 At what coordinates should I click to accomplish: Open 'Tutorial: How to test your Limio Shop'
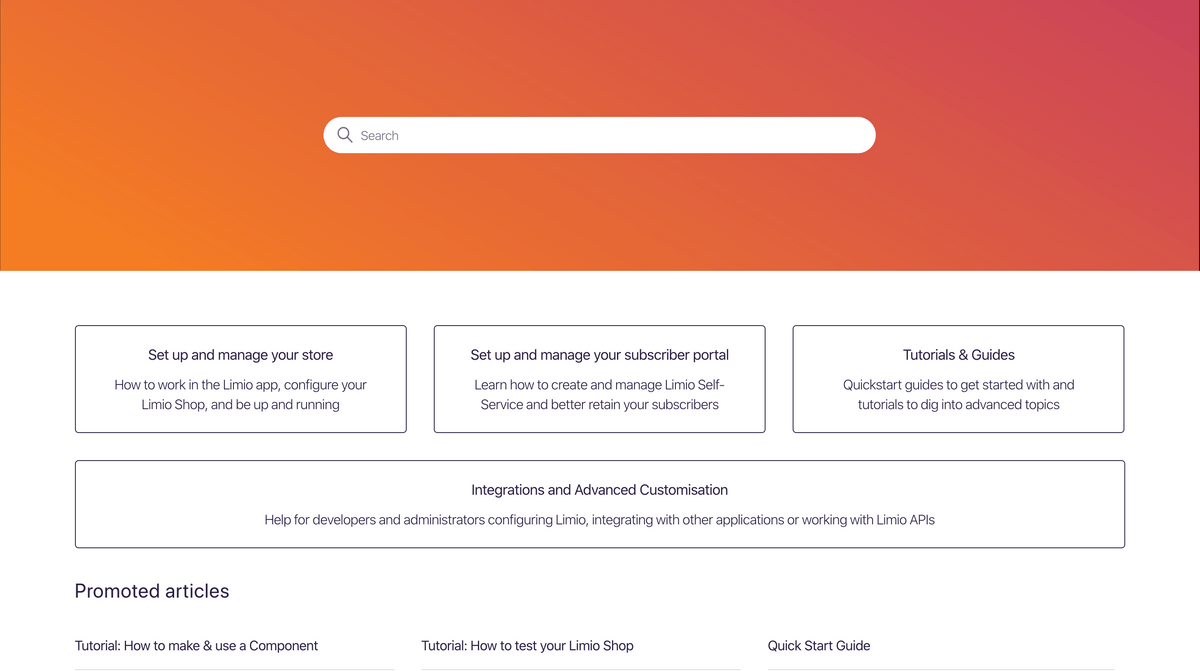527,646
